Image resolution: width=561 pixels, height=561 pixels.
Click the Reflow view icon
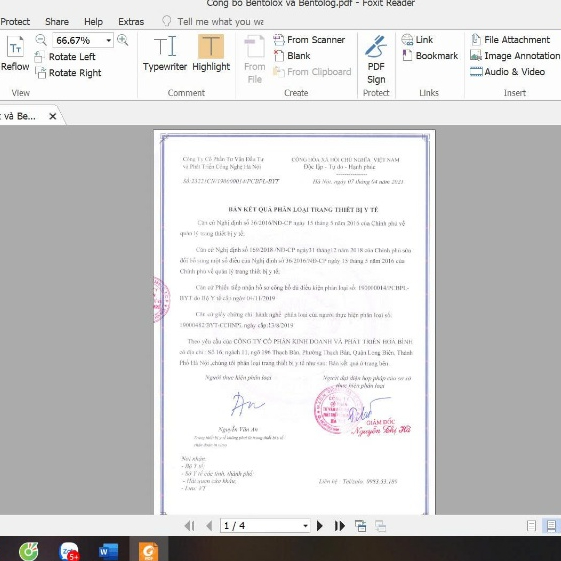(x=15, y=53)
